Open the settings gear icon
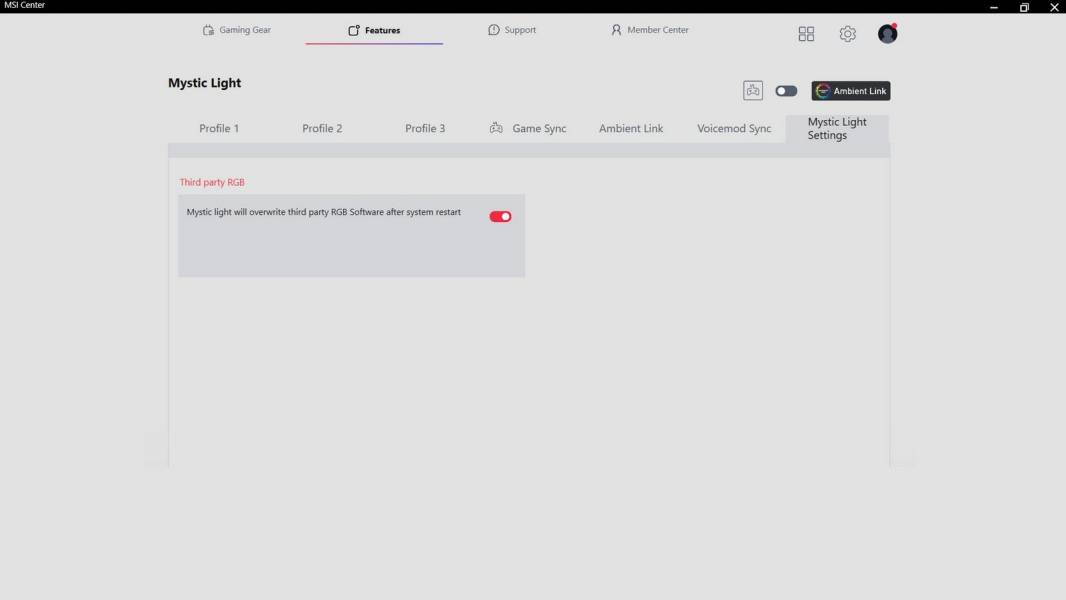 [x=847, y=34]
